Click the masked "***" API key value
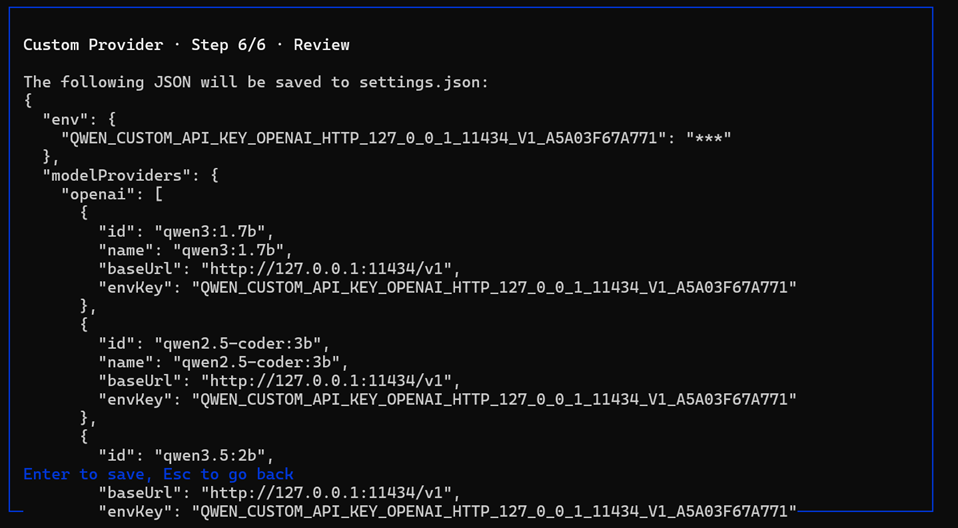The width and height of the screenshot is (958, 528). tap(709, 138)
